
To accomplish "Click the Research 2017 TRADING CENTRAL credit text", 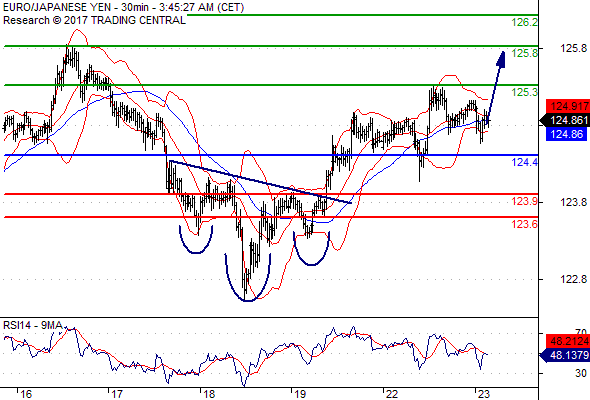I will coord(94,20).
